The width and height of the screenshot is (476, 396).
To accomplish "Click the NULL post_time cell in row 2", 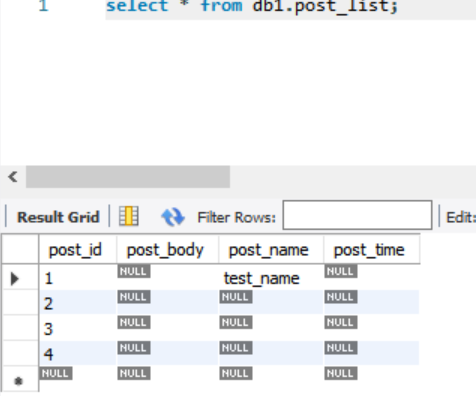I will pyautogui.click(x=372, y=303).
